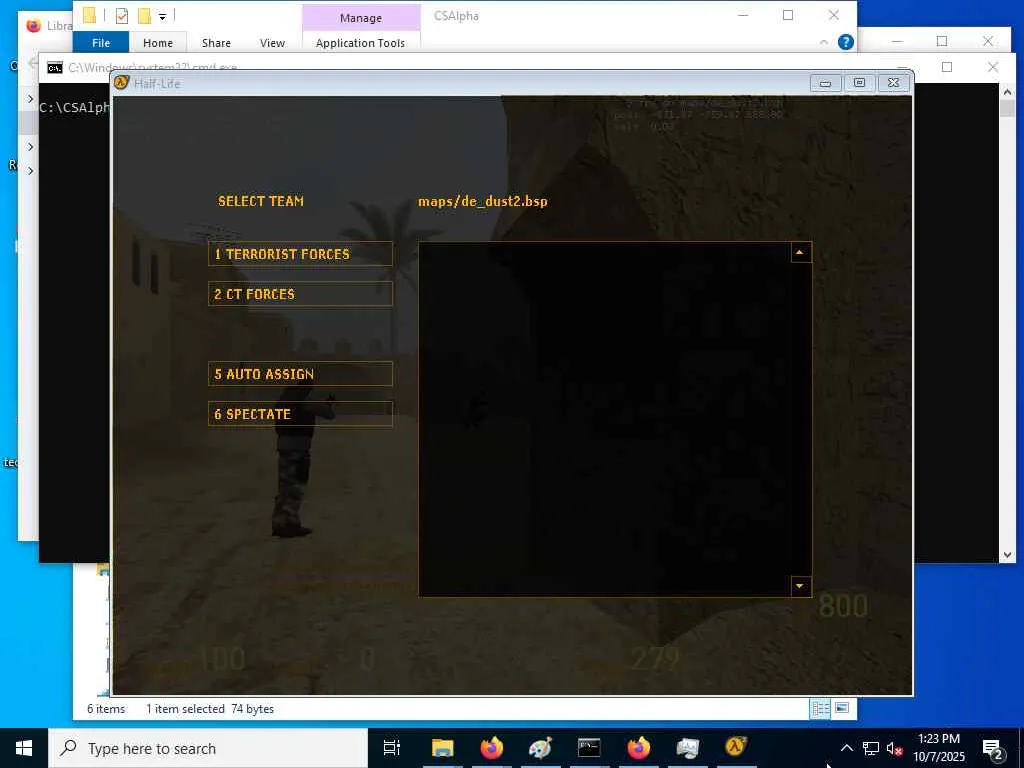
Task: Close the cmd.exe window
Action: (993, 67)
